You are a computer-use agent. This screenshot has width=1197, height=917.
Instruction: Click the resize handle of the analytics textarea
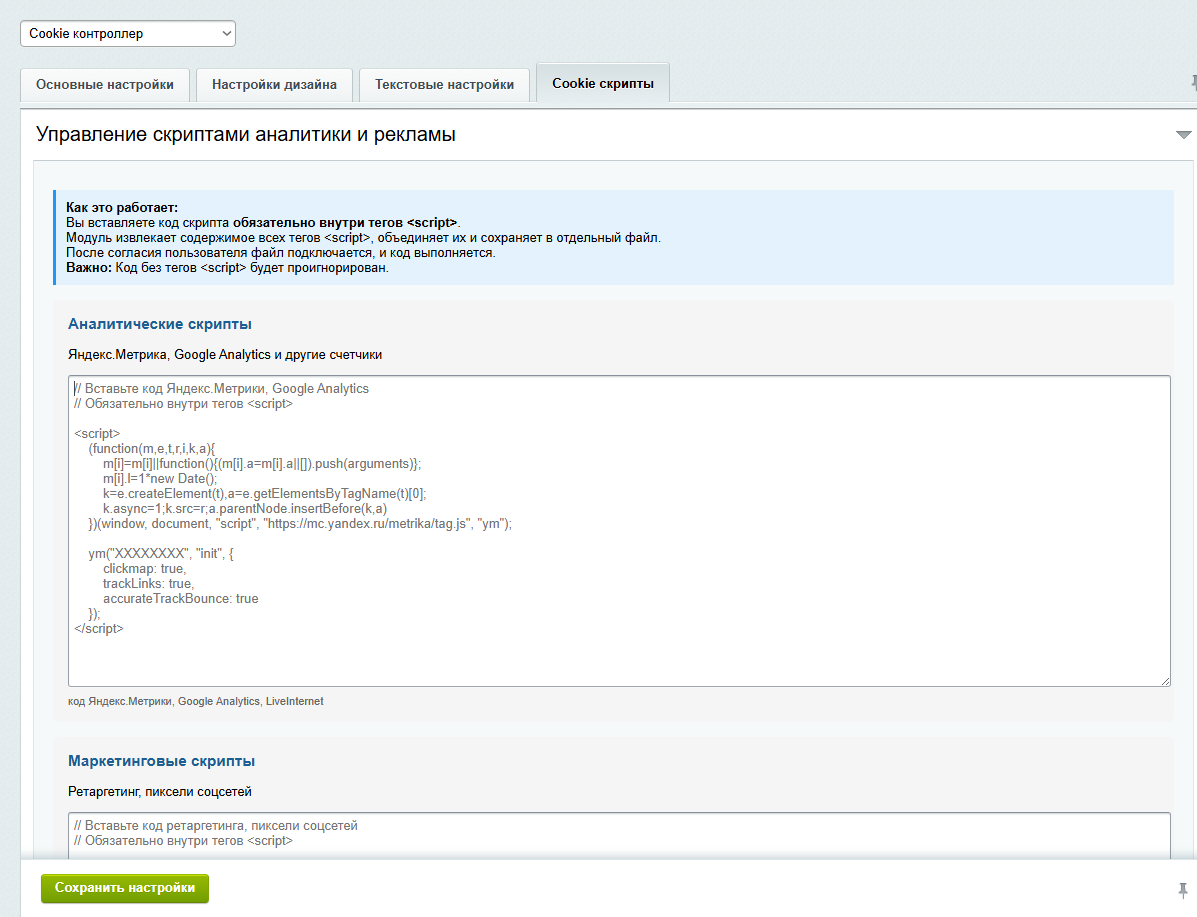(x=1165, y=680)
